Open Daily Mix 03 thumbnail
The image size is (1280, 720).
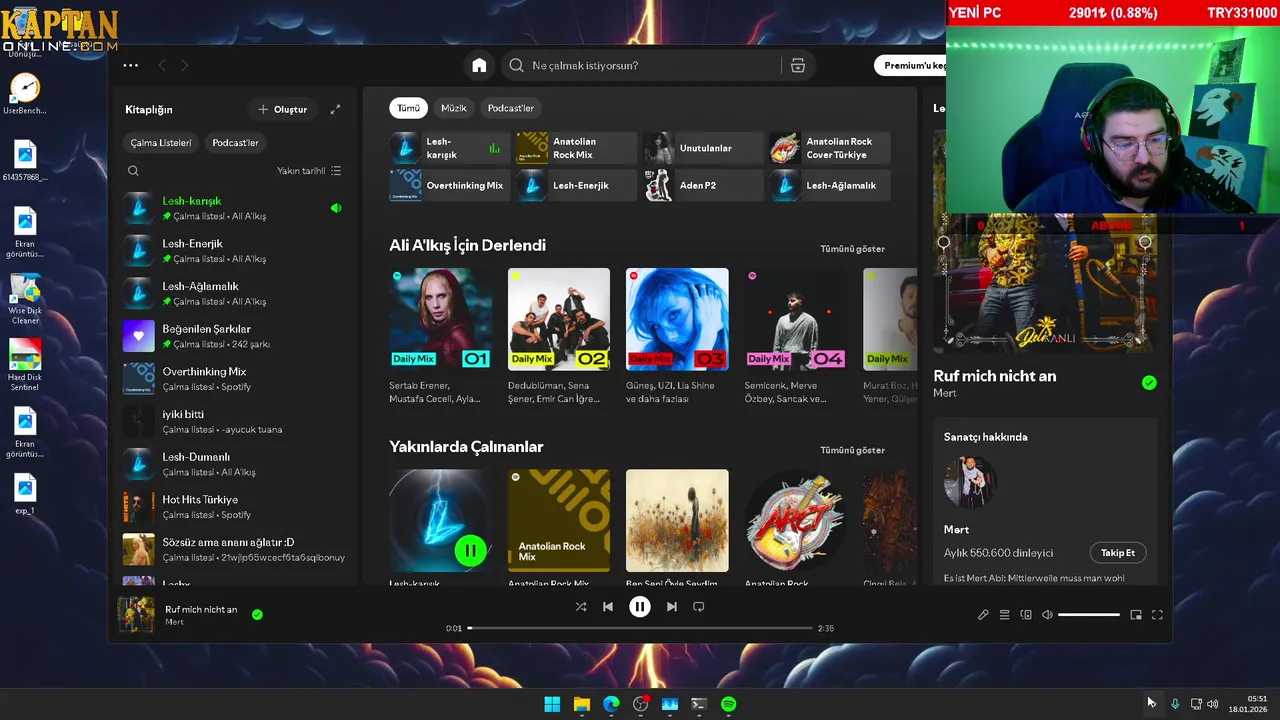point(677,319)
